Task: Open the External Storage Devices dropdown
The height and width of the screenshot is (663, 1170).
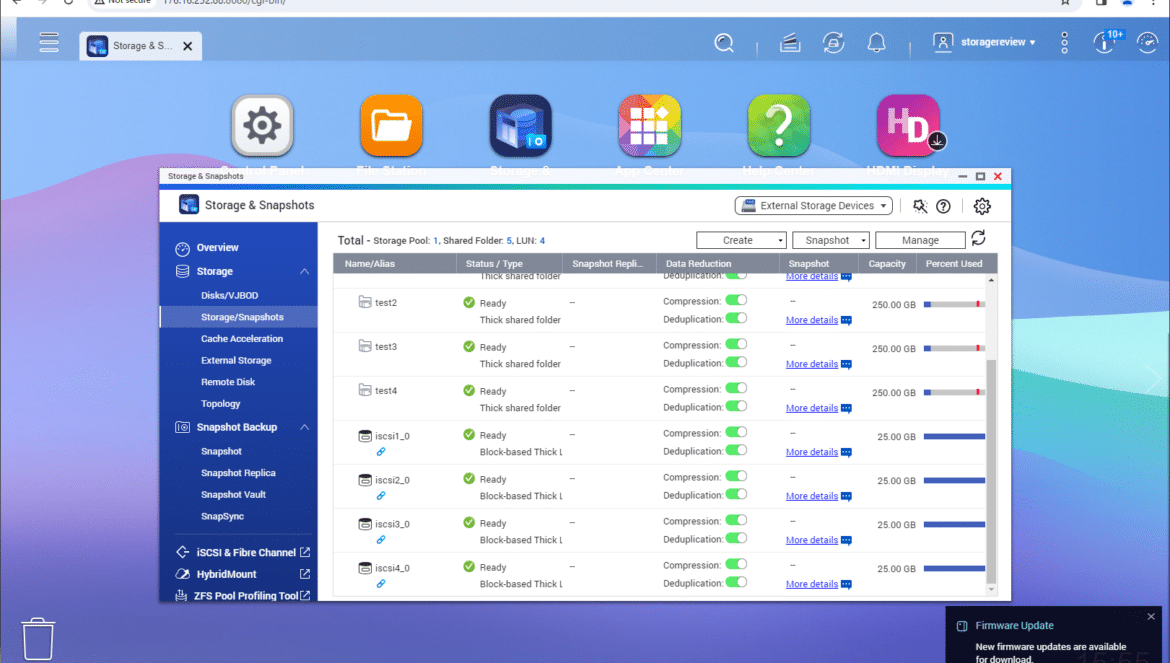Action: tap(813, 206)
